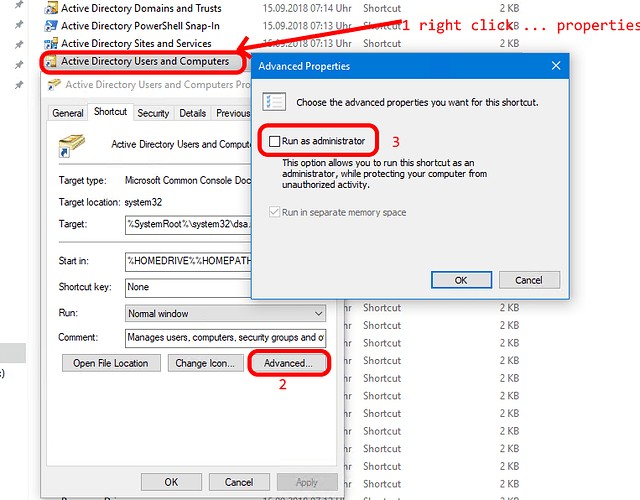Close the Advanced Properties dialog

(x=556, y=66)
